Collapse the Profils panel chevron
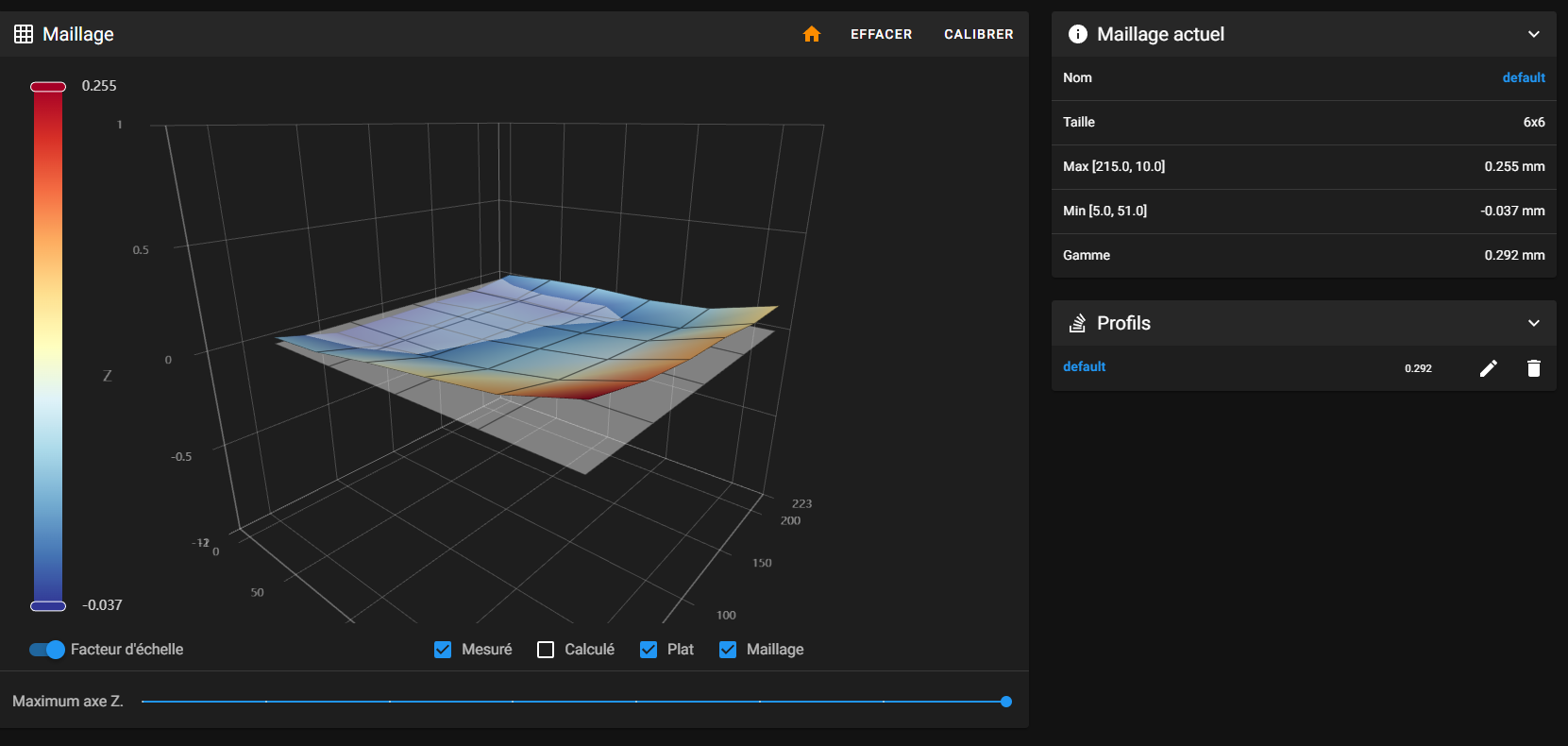This screenshot has width=1568, height=746. pyautogui.click(x=1534, y=323)
